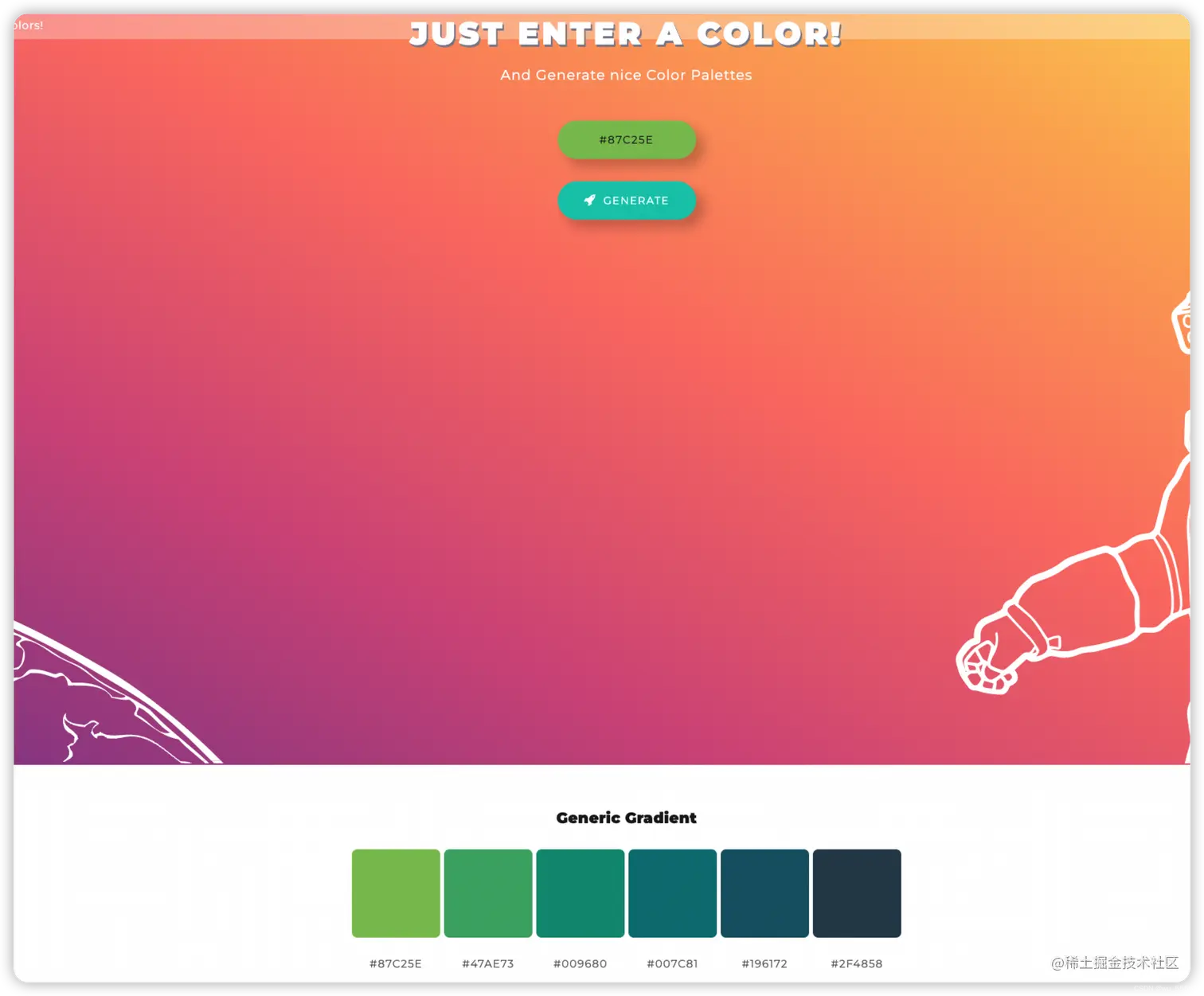Click the #007C81 hex label
This screenshot has height=996, width=1204.
click(x=672, y=963)
